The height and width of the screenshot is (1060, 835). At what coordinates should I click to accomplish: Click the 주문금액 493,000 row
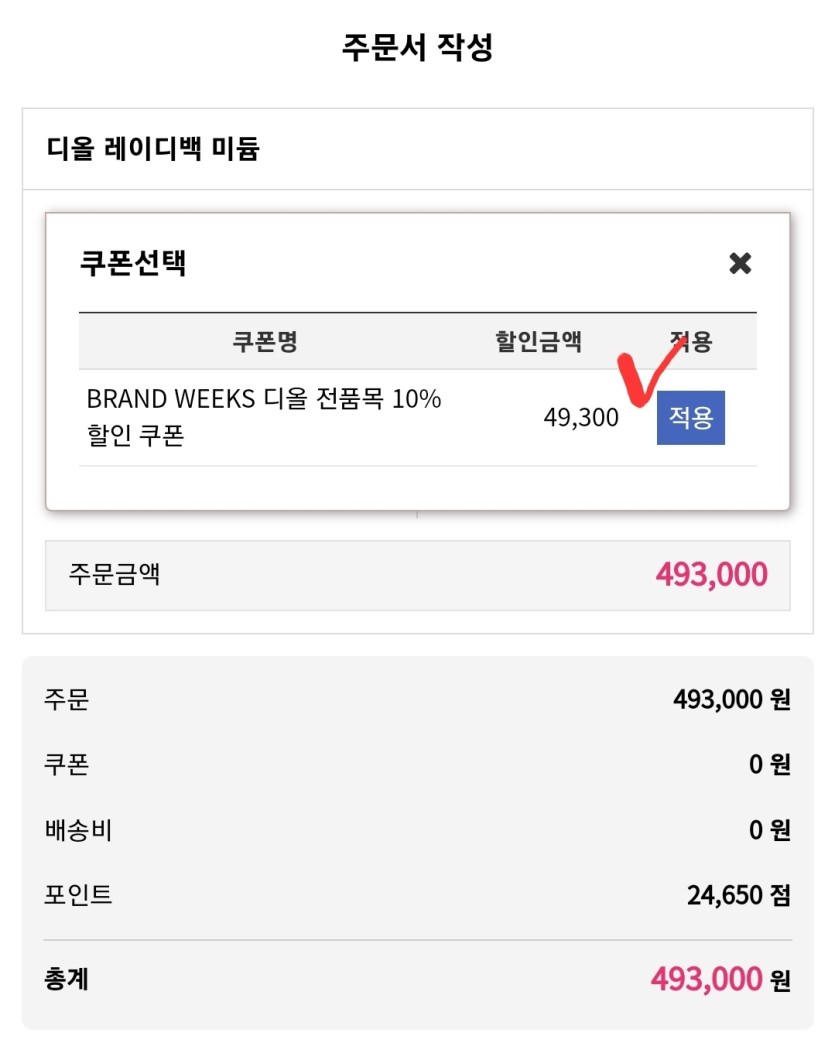tap(417, 575)
